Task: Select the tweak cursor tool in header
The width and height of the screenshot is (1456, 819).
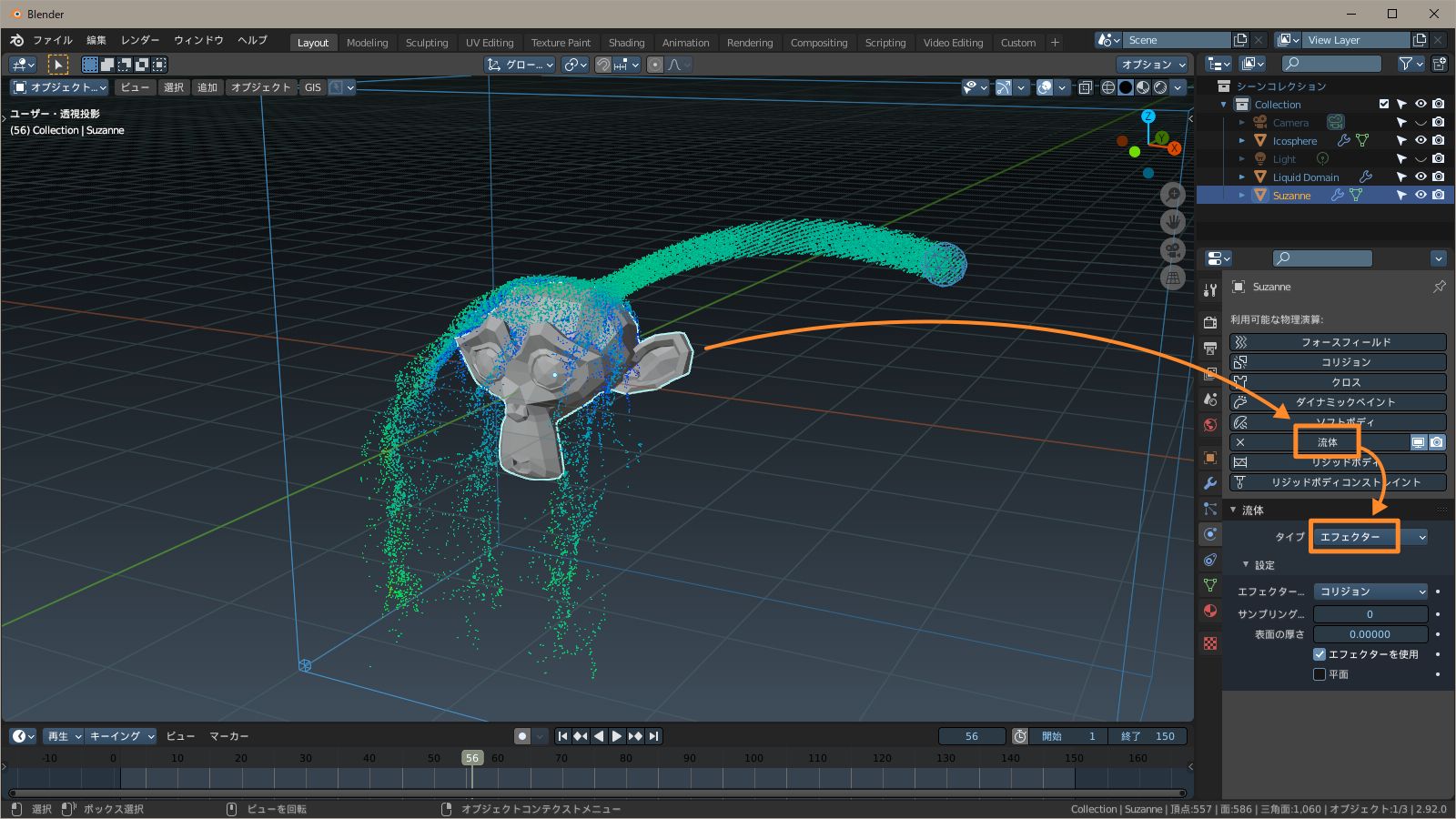Action: tap(57, 65)
